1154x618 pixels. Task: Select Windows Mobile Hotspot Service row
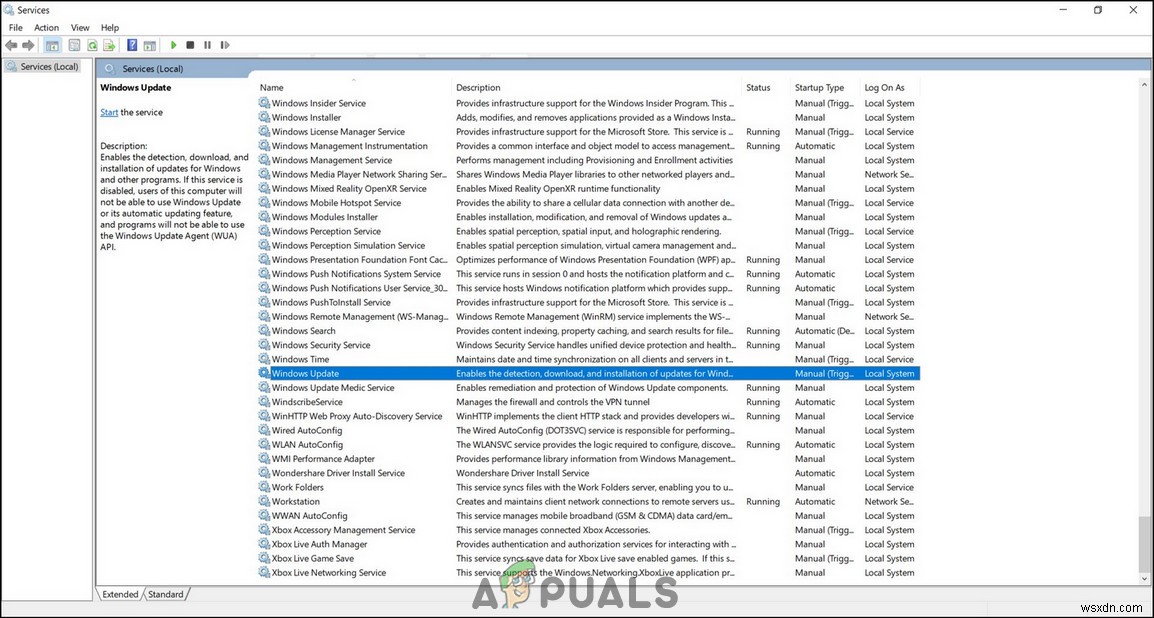(x=589, y=202)
